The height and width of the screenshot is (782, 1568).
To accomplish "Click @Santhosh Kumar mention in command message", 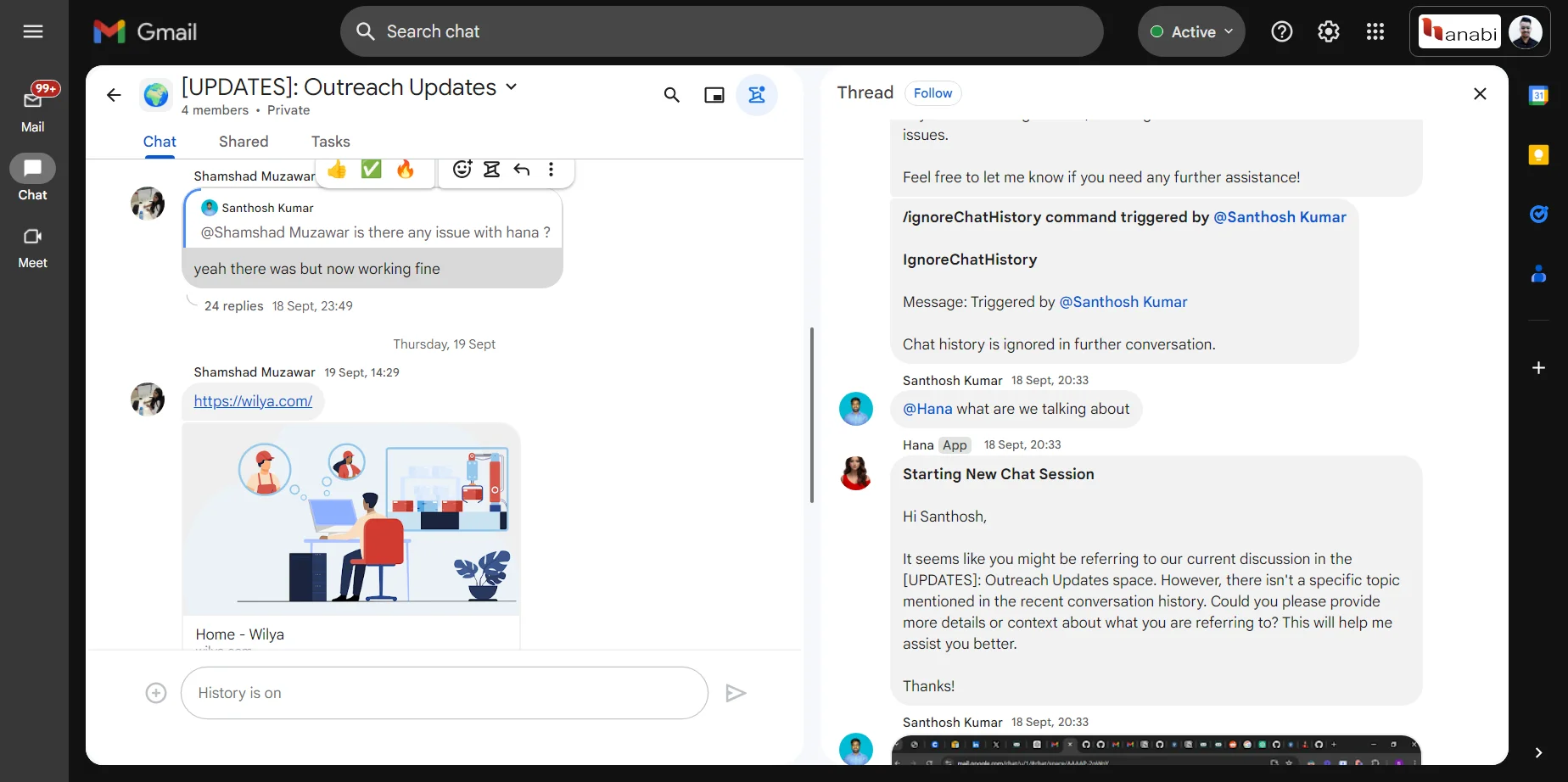I will point(1280,217).
